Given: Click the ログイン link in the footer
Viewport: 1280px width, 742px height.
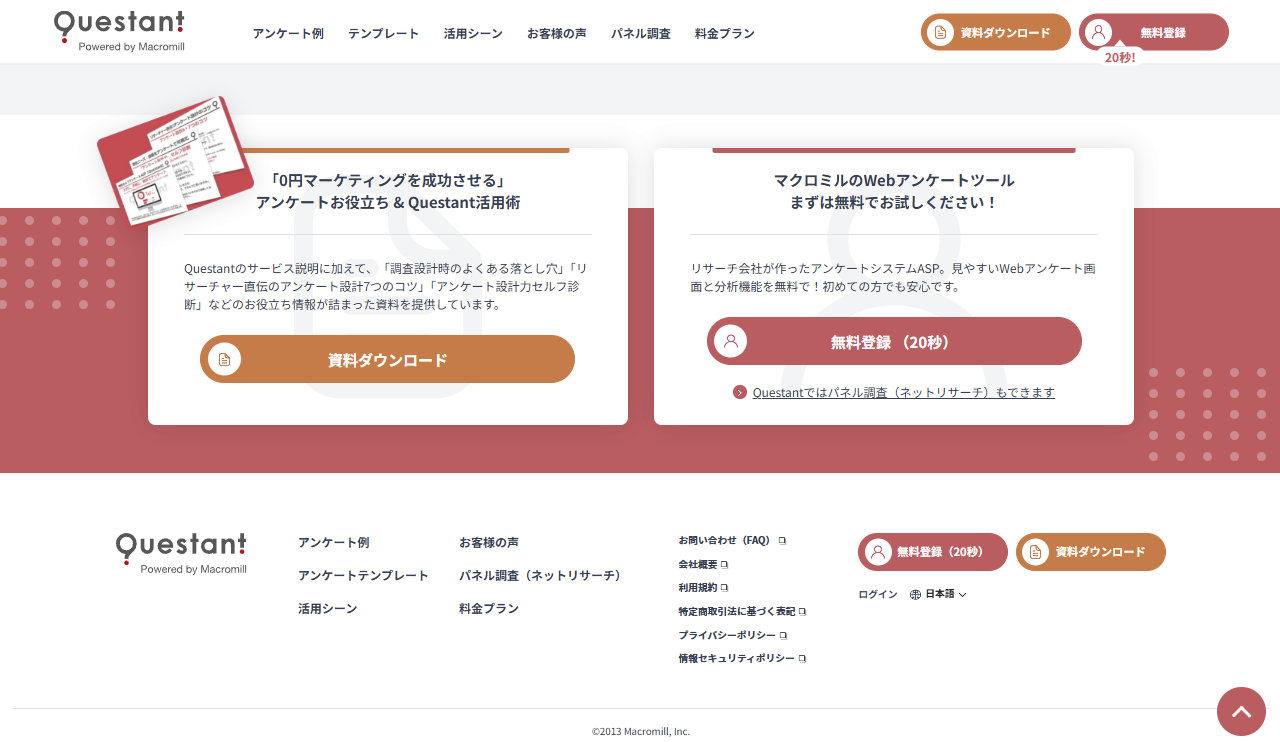Looking at the screenshot, I should [878, 594].
